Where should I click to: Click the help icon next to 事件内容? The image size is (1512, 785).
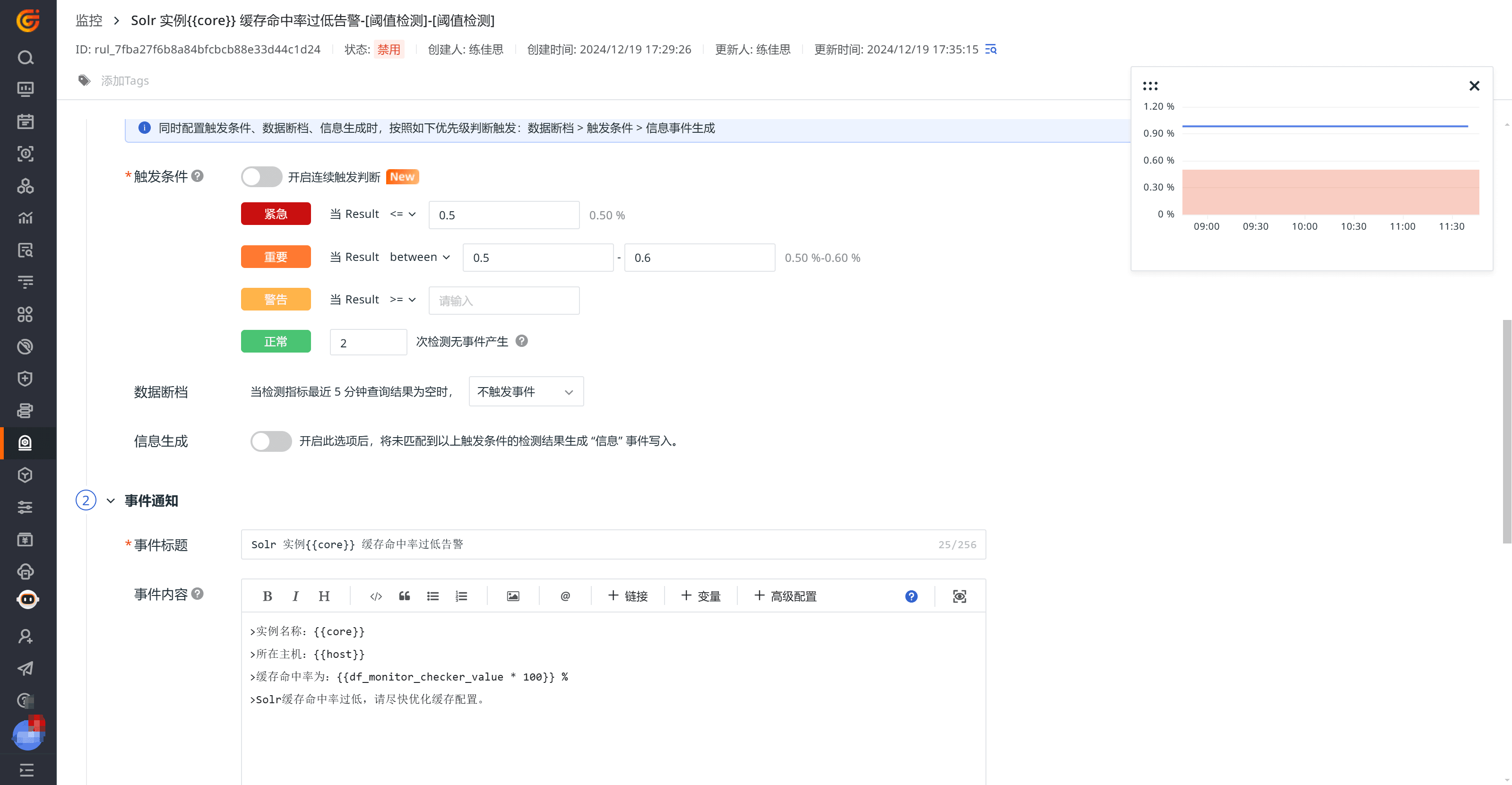198,594
